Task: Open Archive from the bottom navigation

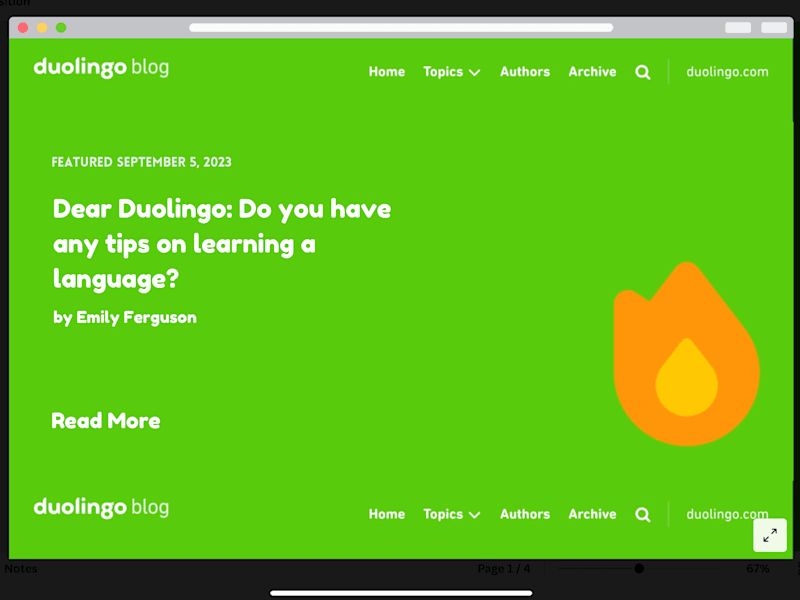Action: coord(592,514)
